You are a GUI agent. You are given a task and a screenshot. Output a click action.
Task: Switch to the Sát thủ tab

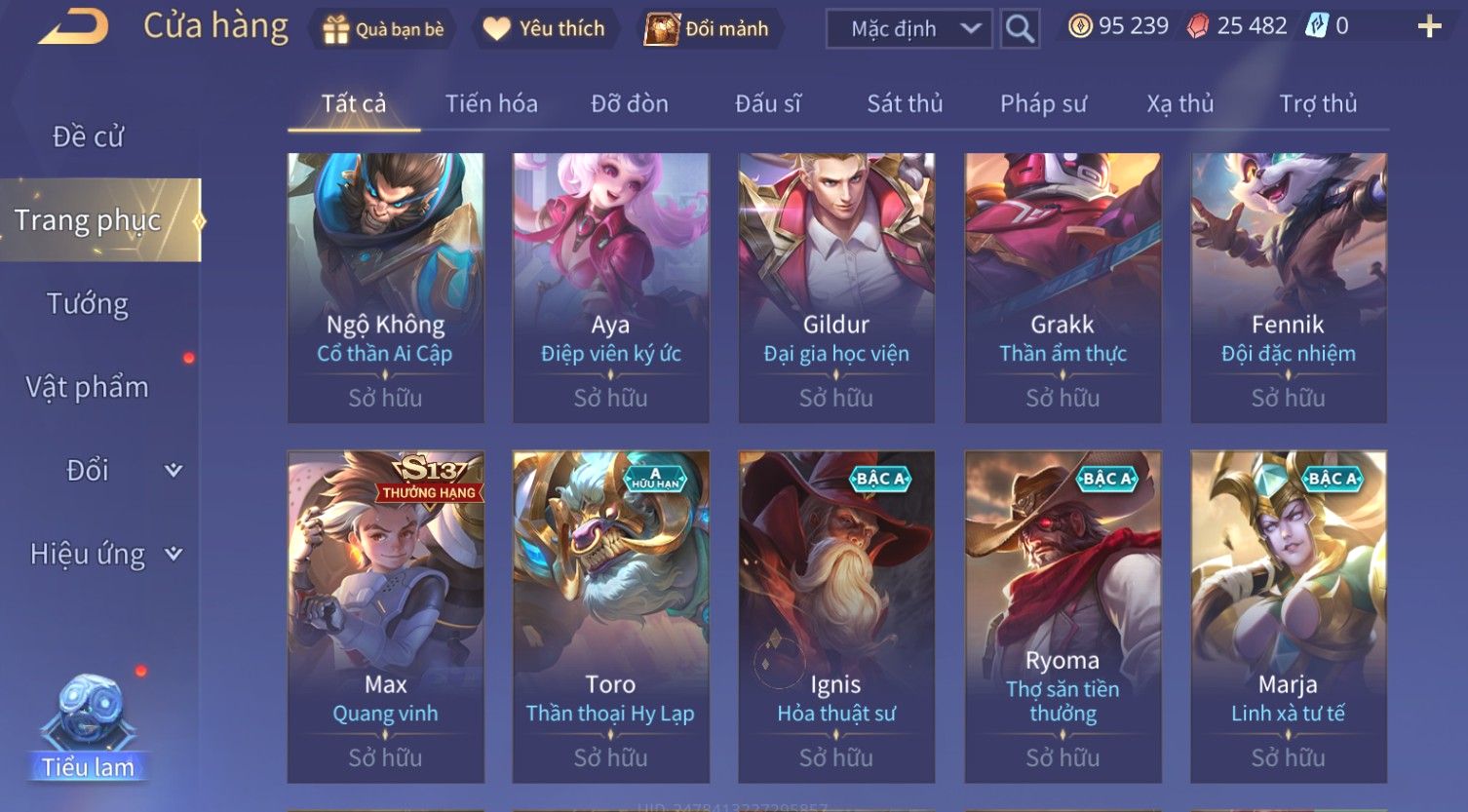point(905,103)
